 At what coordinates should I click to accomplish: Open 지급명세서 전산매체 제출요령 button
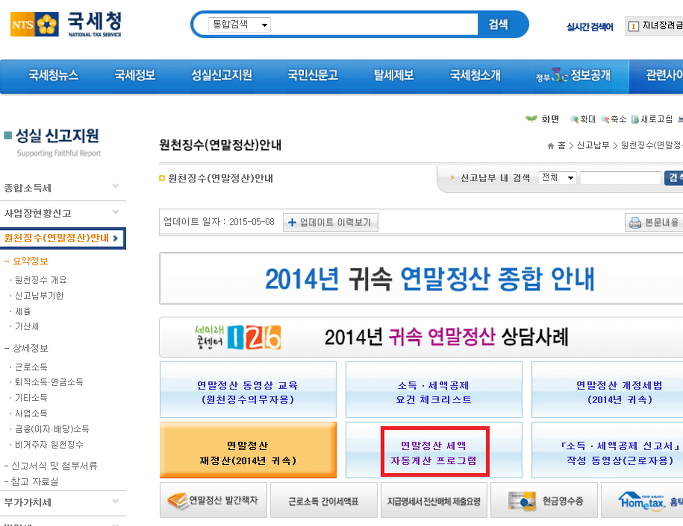[434, 500]
